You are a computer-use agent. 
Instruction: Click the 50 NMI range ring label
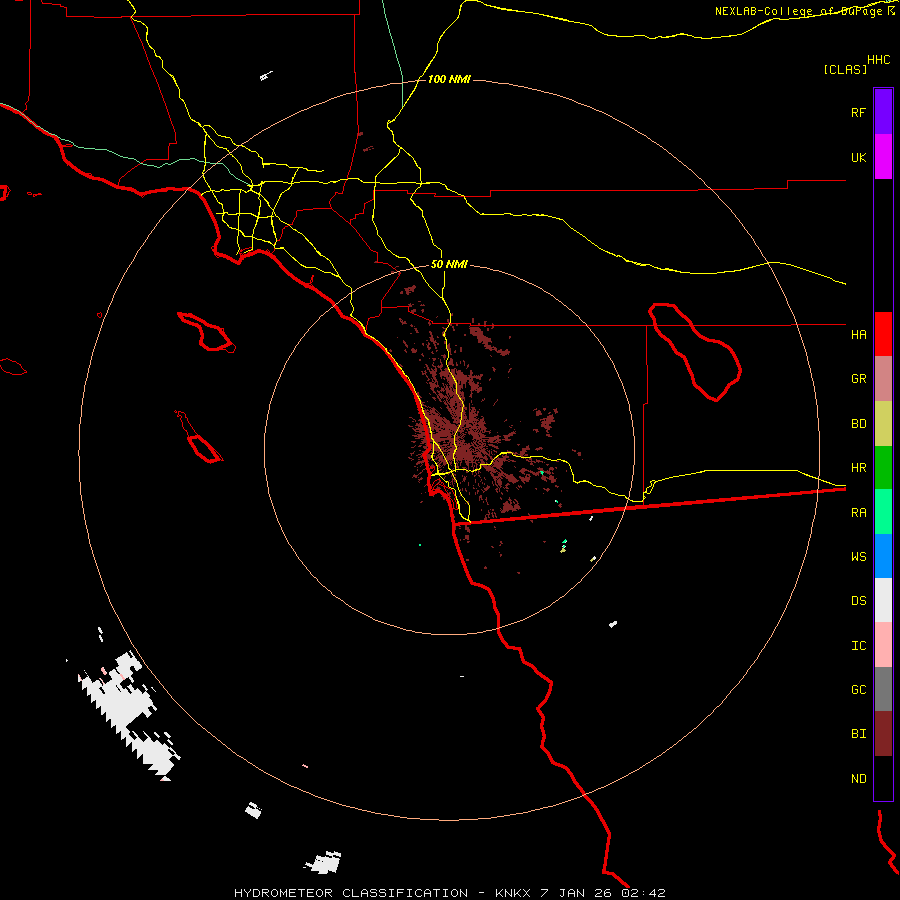click(449, 265)
